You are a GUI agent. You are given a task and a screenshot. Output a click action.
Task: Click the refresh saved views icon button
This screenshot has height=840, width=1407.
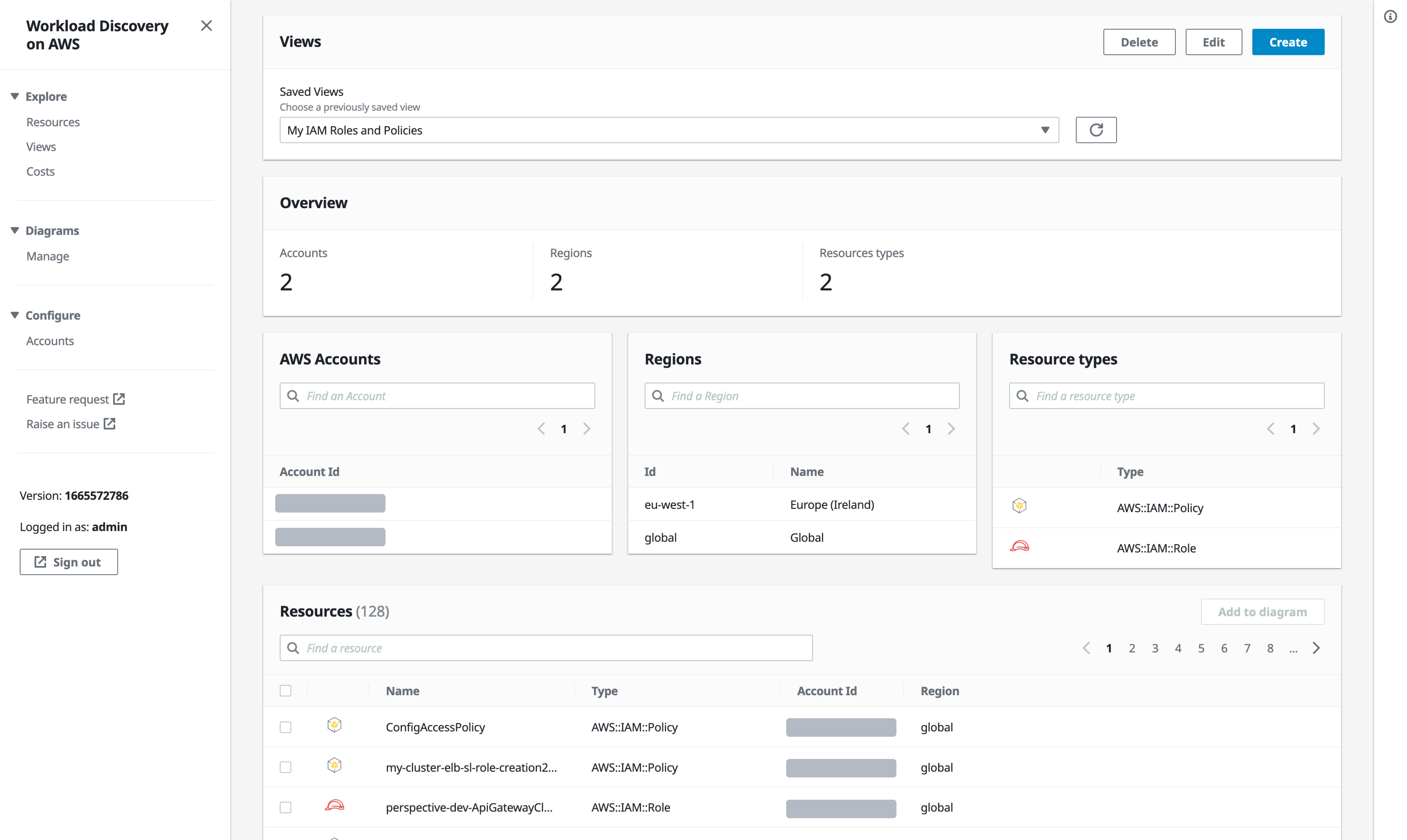[1096, 130]
